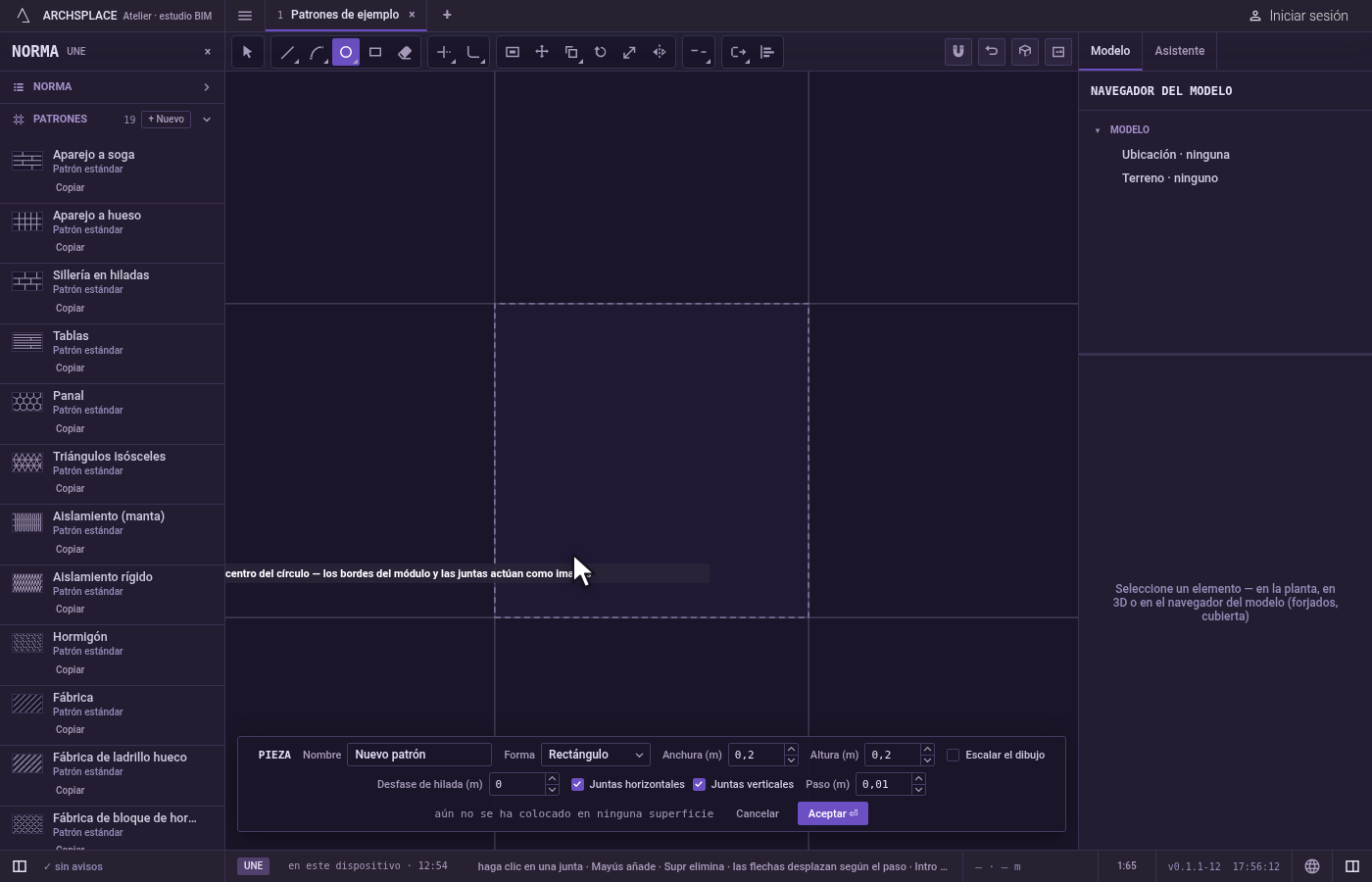Select the line drawing tool

(x=287, y=52)
